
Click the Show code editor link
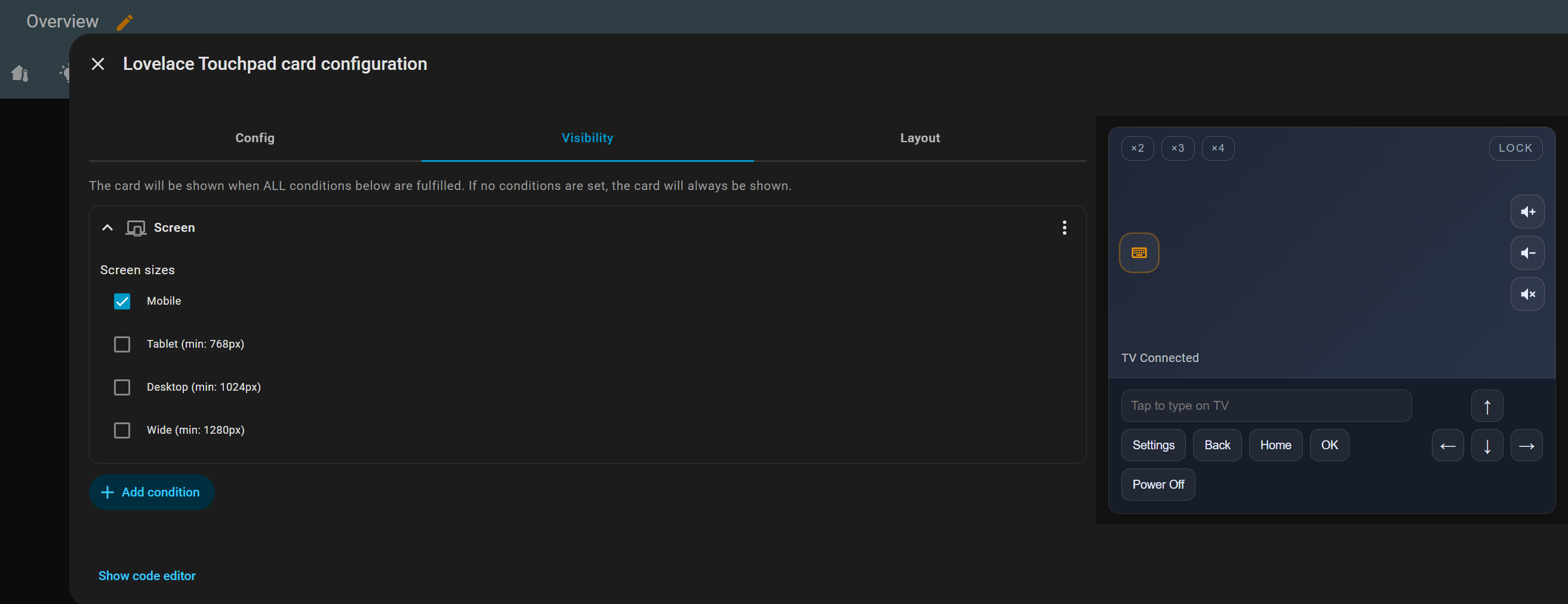coord(147,575)
